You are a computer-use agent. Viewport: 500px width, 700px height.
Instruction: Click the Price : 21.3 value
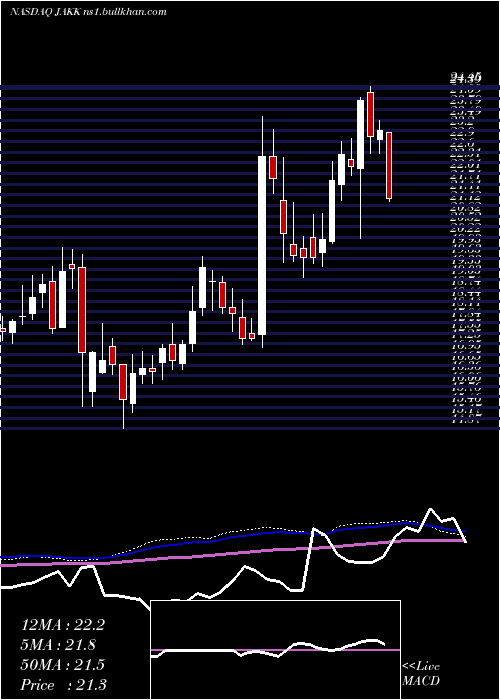pos(64,685)
